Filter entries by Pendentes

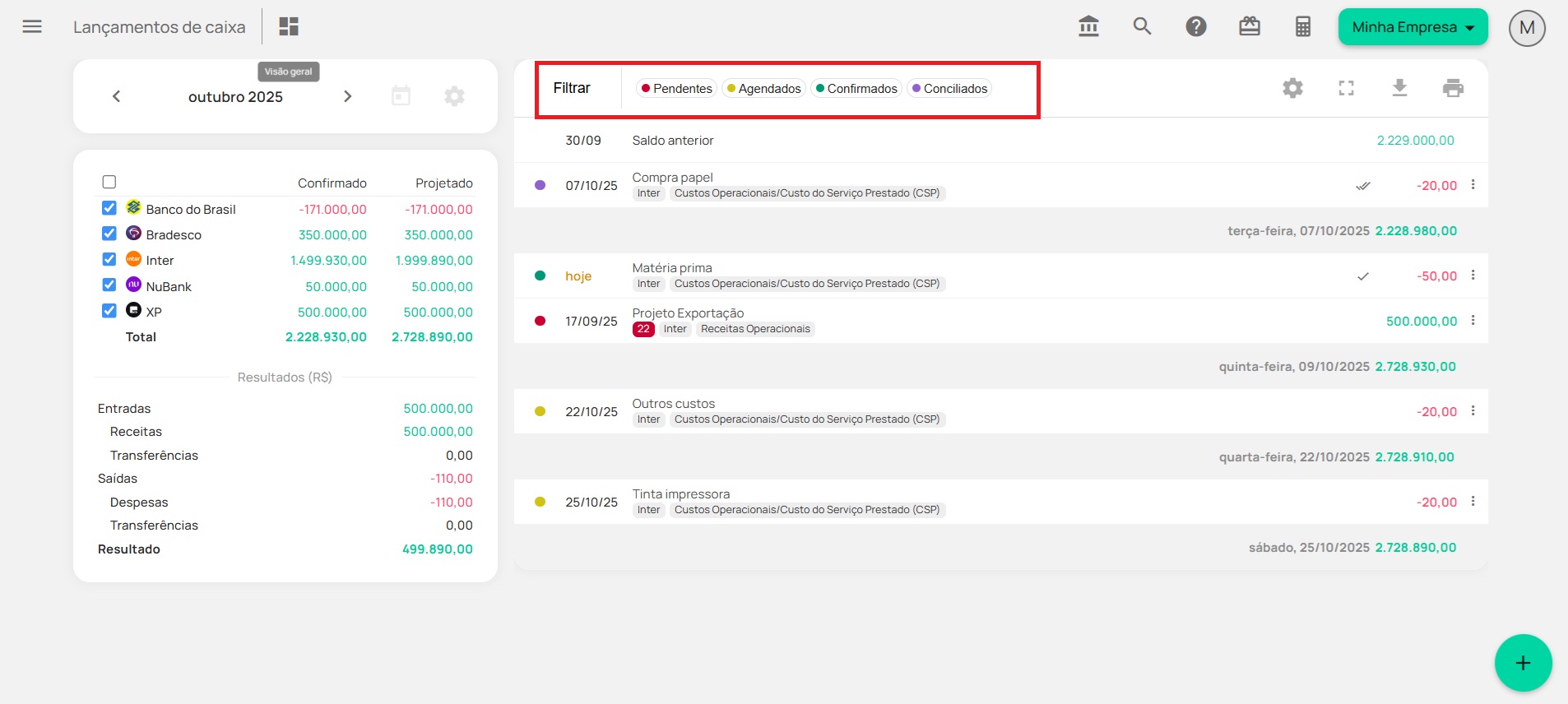click(676, 89)
